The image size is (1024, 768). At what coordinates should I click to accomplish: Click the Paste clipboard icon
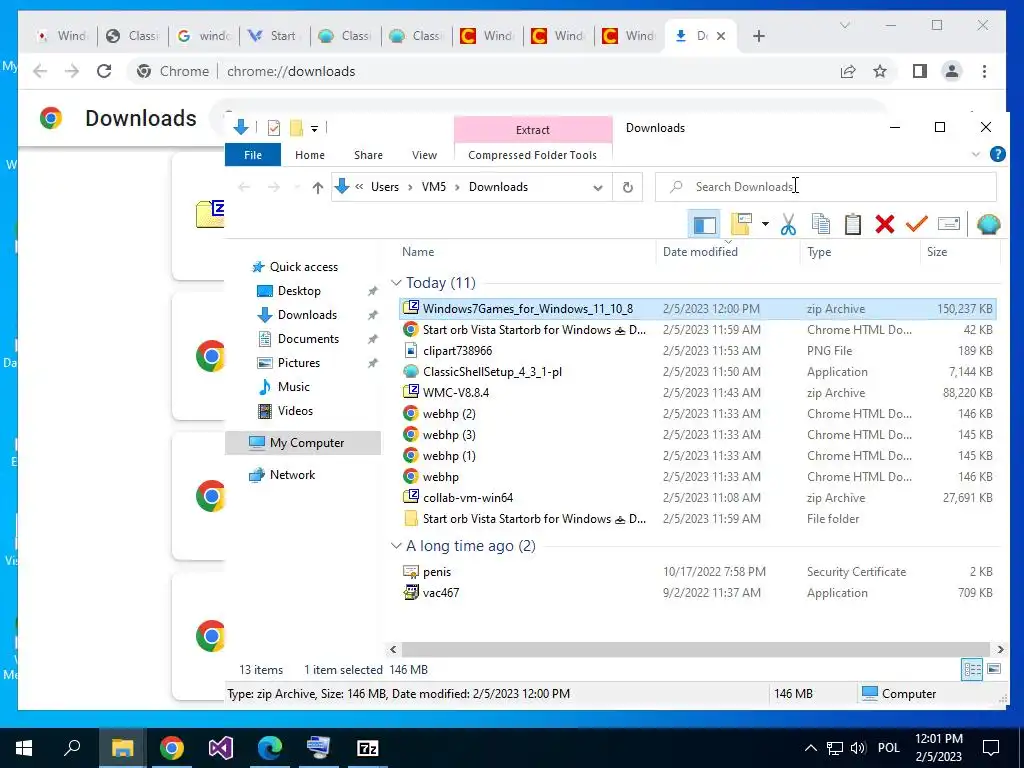click(x=852, y=224)
